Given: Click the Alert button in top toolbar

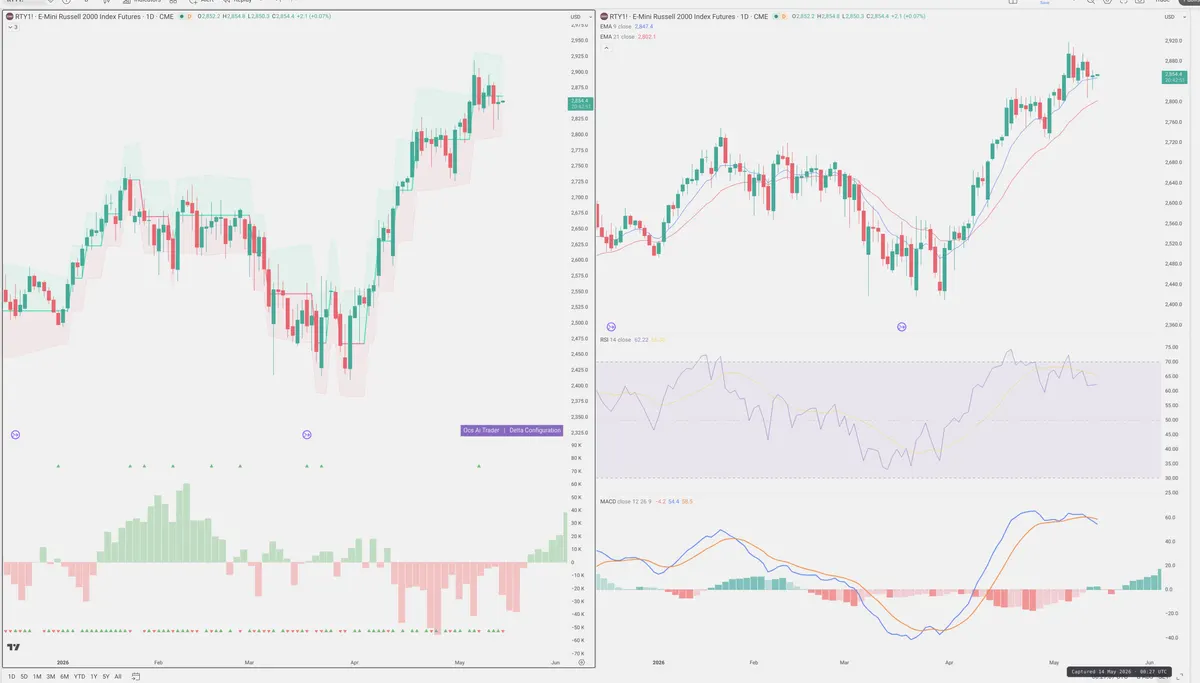Looking at the screenshot, I should pyautogui.click(x=204, y=2).
